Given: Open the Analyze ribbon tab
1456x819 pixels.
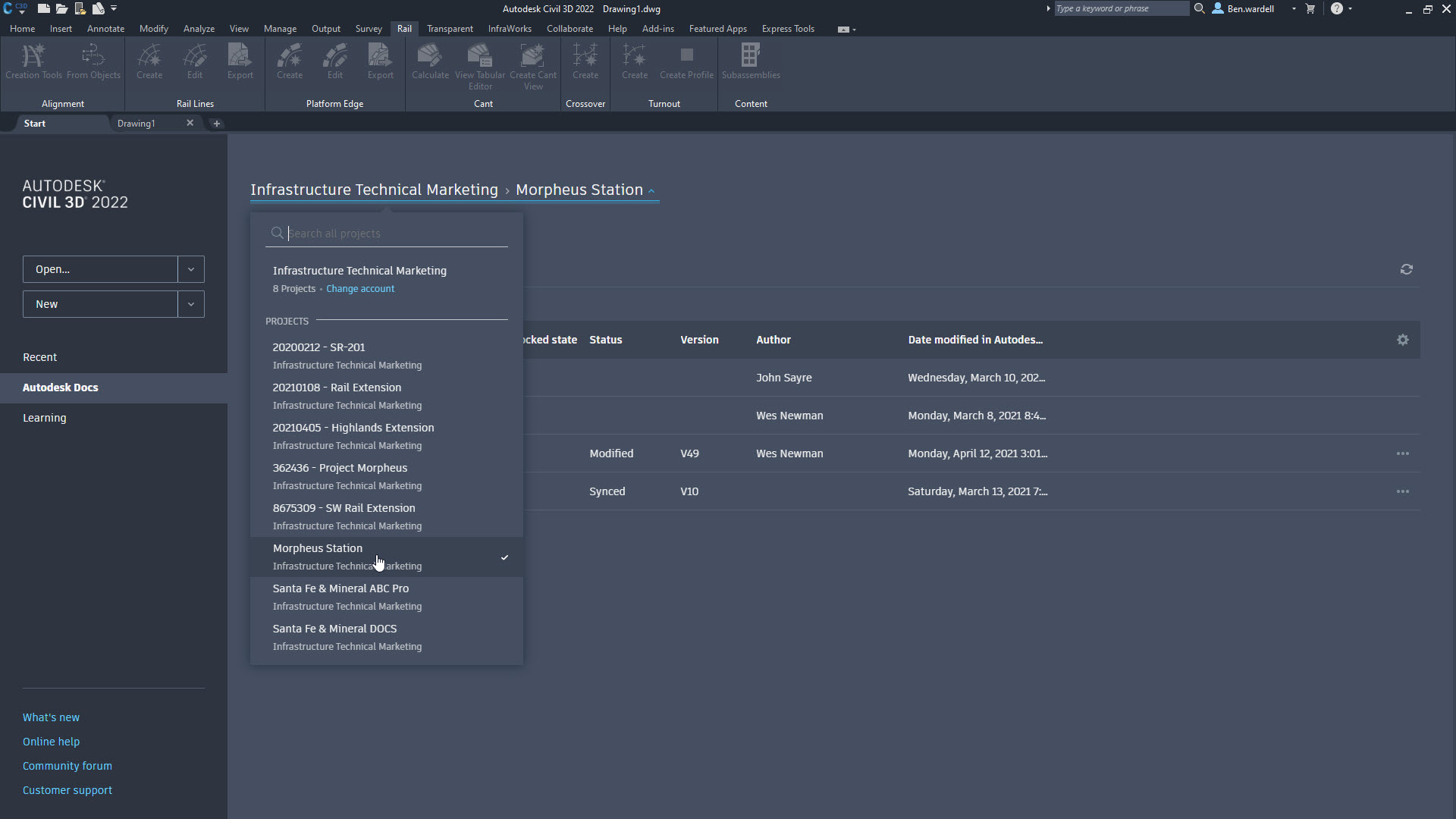Looking at the screenshot, I should [x=199, y=29].
